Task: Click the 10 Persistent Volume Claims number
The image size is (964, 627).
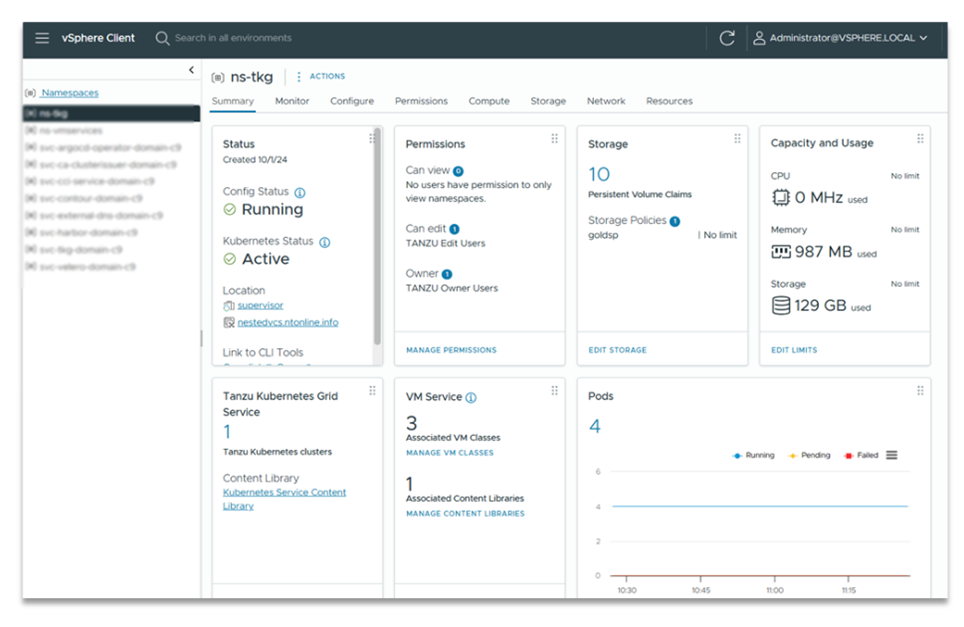Action: click(599, 175)
